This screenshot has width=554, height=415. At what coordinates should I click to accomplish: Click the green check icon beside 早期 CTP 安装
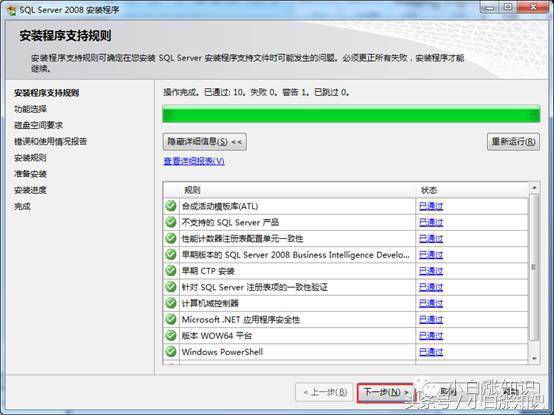[171, 271]
